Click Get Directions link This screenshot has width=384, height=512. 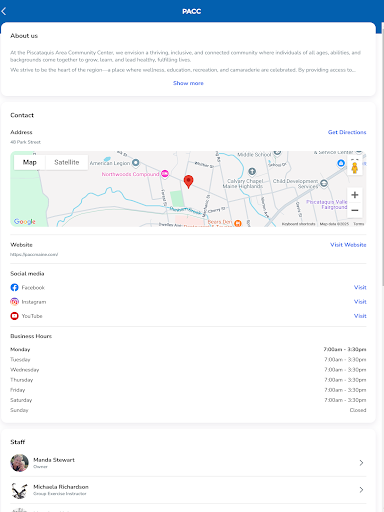pyautogui.click(x=347, y=132)
